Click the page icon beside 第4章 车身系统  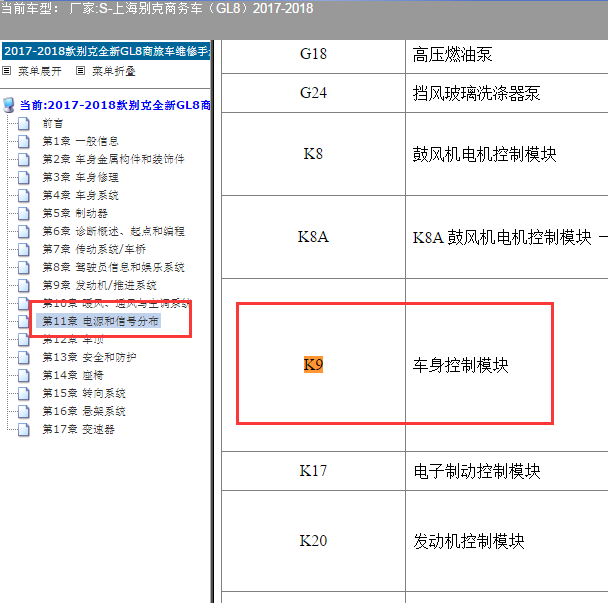coord(24,195)
